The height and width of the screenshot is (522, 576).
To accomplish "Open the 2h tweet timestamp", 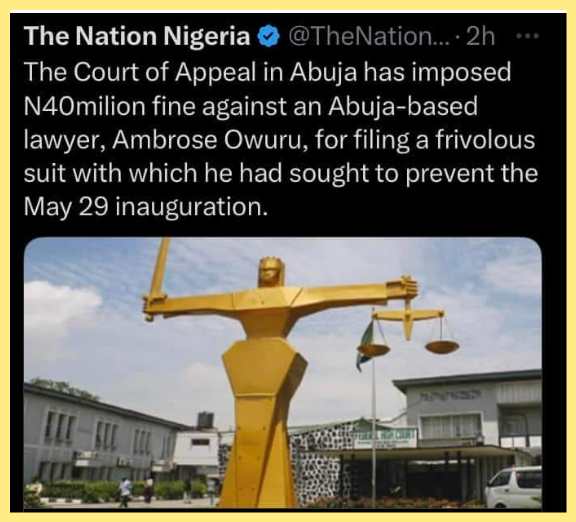I will tap(480, 36).
